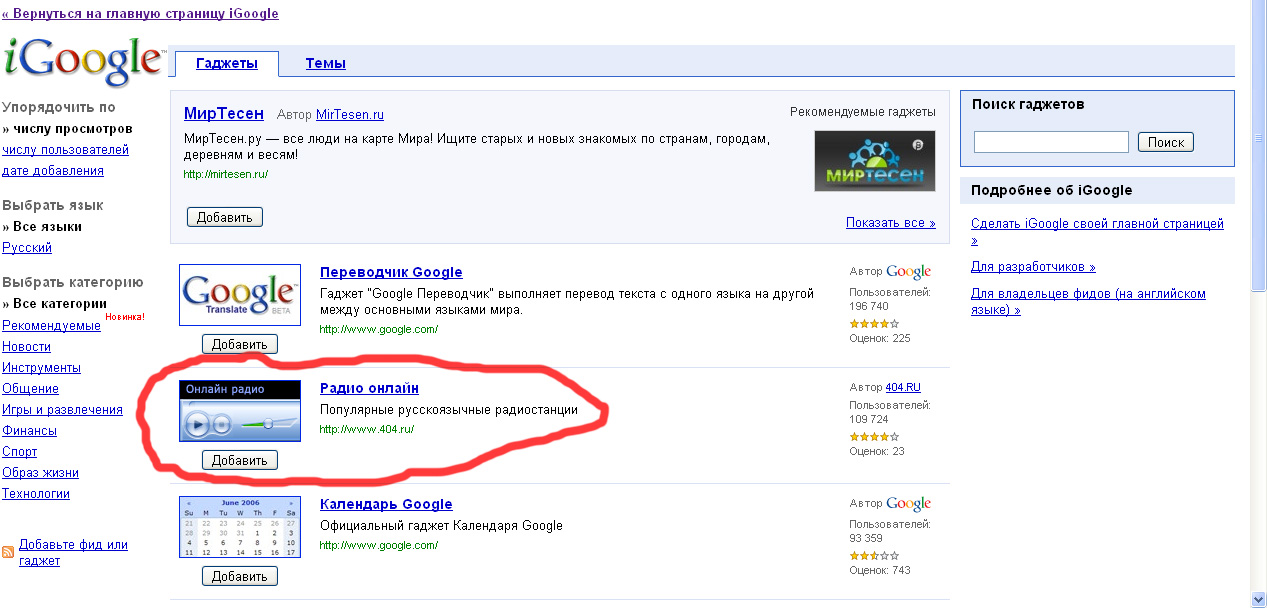This screenshot has height=608, width=1267.
Task: Open the Финансы category
Action: pyautogui.click(x=29, y=431)
